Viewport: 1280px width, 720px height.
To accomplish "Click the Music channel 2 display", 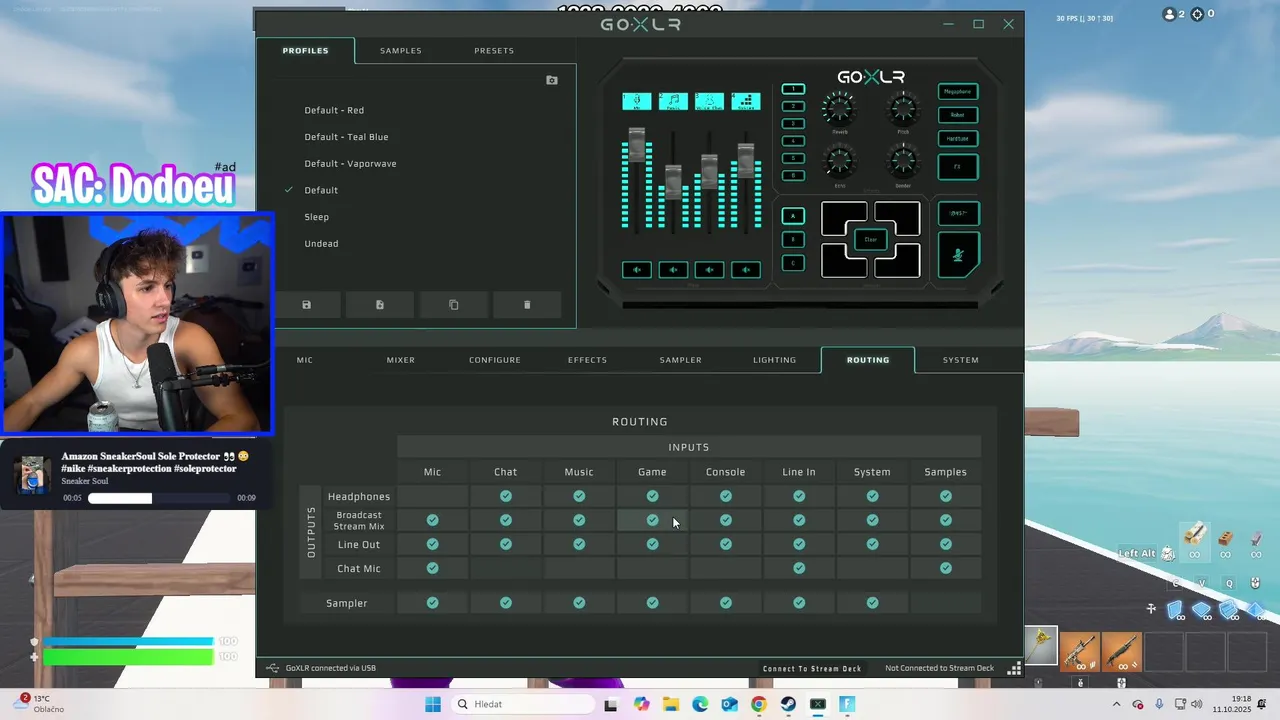I will point(673,101).
